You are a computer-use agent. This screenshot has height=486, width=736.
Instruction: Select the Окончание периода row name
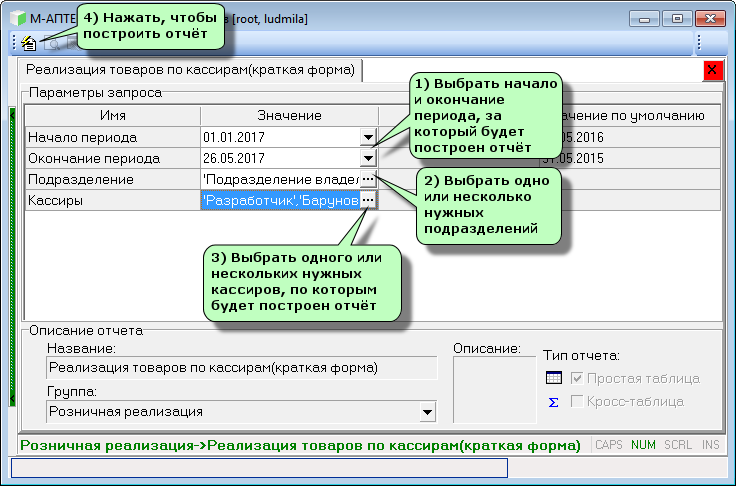click(113, 158)
